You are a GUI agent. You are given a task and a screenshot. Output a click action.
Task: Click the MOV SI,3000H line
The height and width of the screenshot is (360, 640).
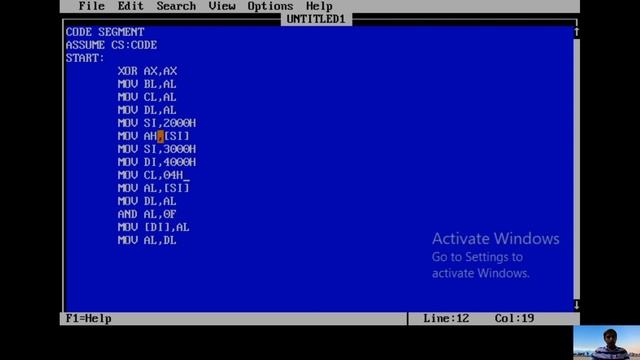(157, 149)
